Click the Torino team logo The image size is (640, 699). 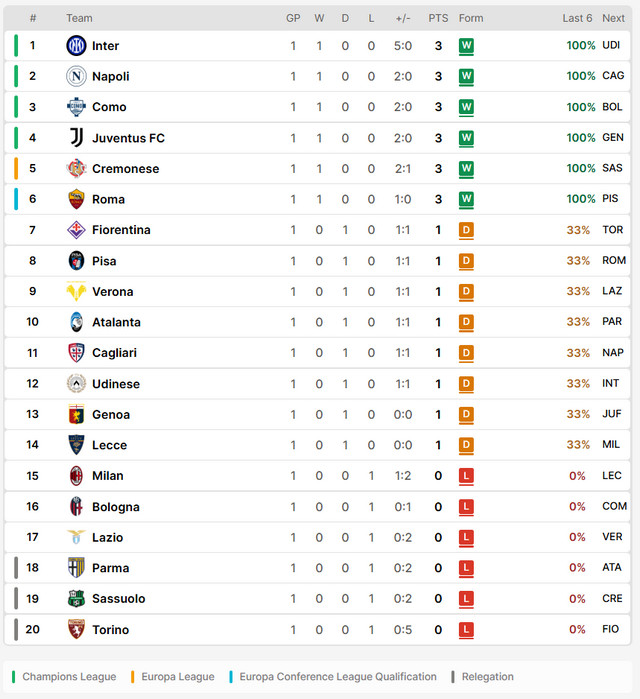[77, 630]
